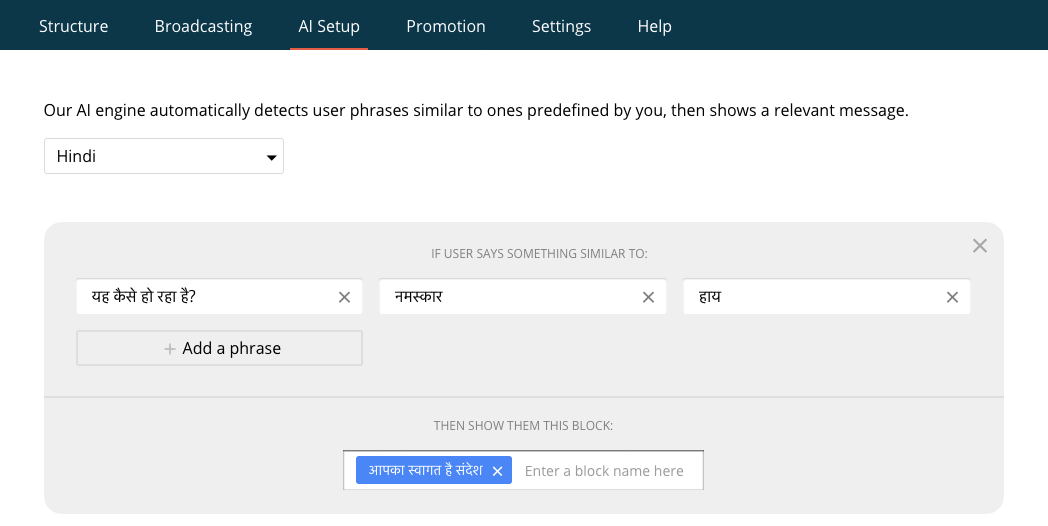1048x526 pixels.
Task: Click the "Enter a block name here" field
Action: point(607,470)
